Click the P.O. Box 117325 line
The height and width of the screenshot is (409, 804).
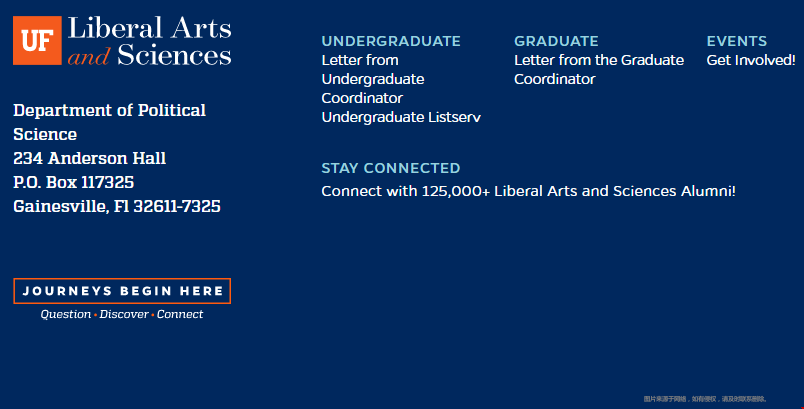tap(74, 182)
